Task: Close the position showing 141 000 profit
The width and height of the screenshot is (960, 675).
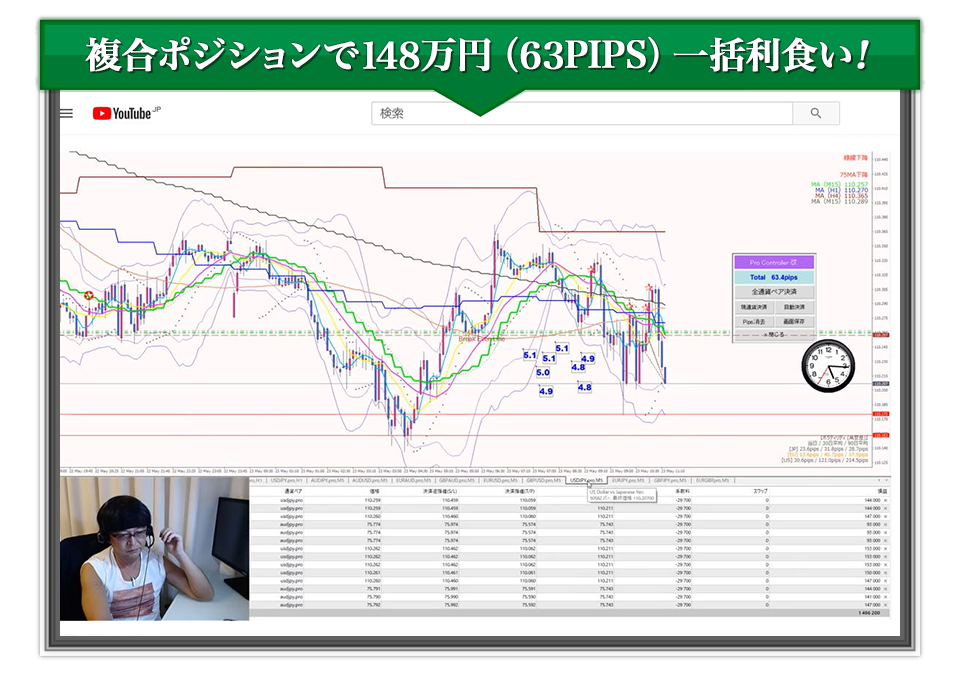Action: (x=886, y=597)
